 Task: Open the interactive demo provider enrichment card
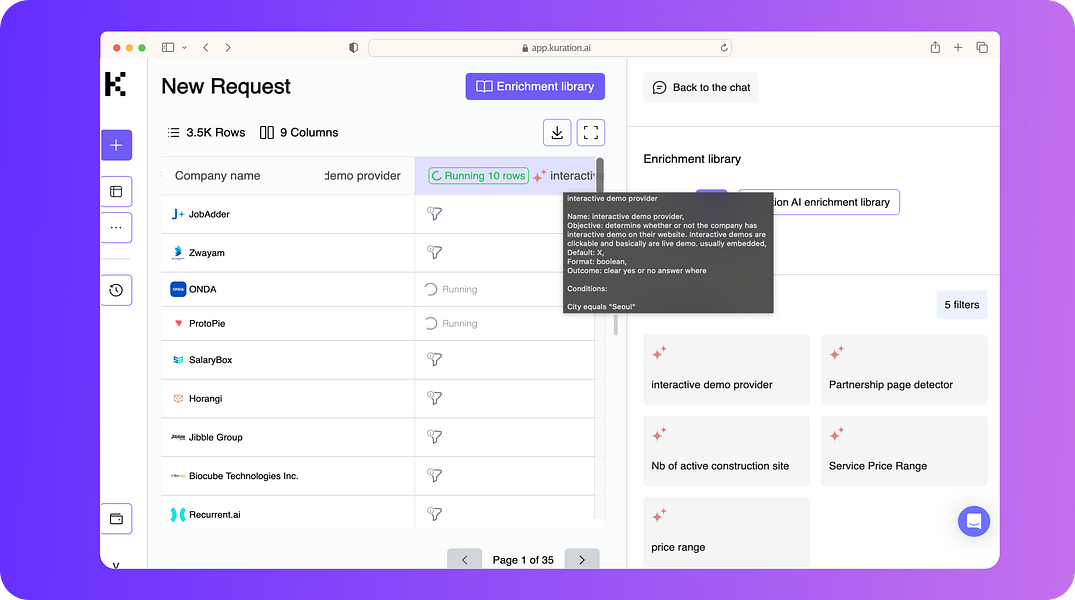tap(727, 370)
